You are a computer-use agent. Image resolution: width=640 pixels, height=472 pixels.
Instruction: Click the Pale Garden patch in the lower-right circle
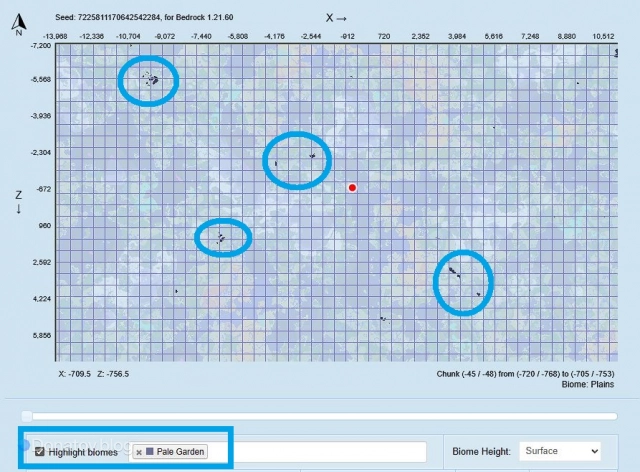coord(455,273)
